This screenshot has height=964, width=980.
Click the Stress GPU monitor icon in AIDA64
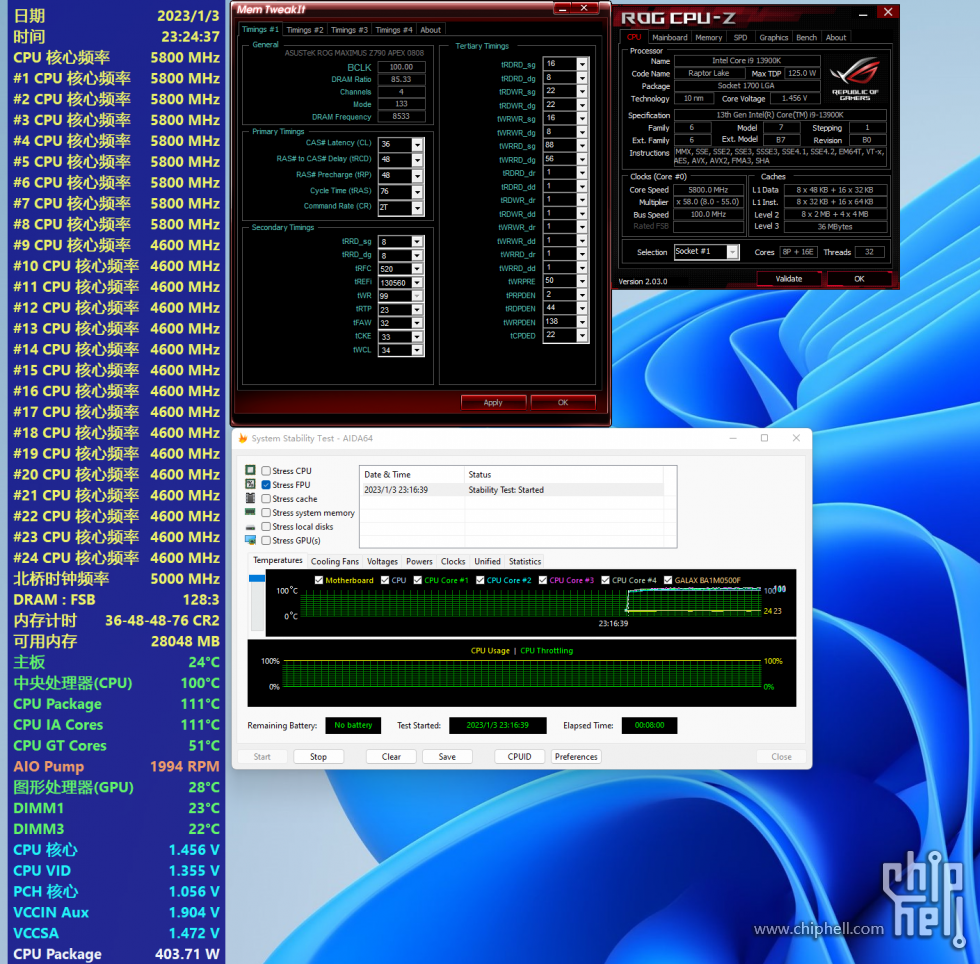click(250, 540)
